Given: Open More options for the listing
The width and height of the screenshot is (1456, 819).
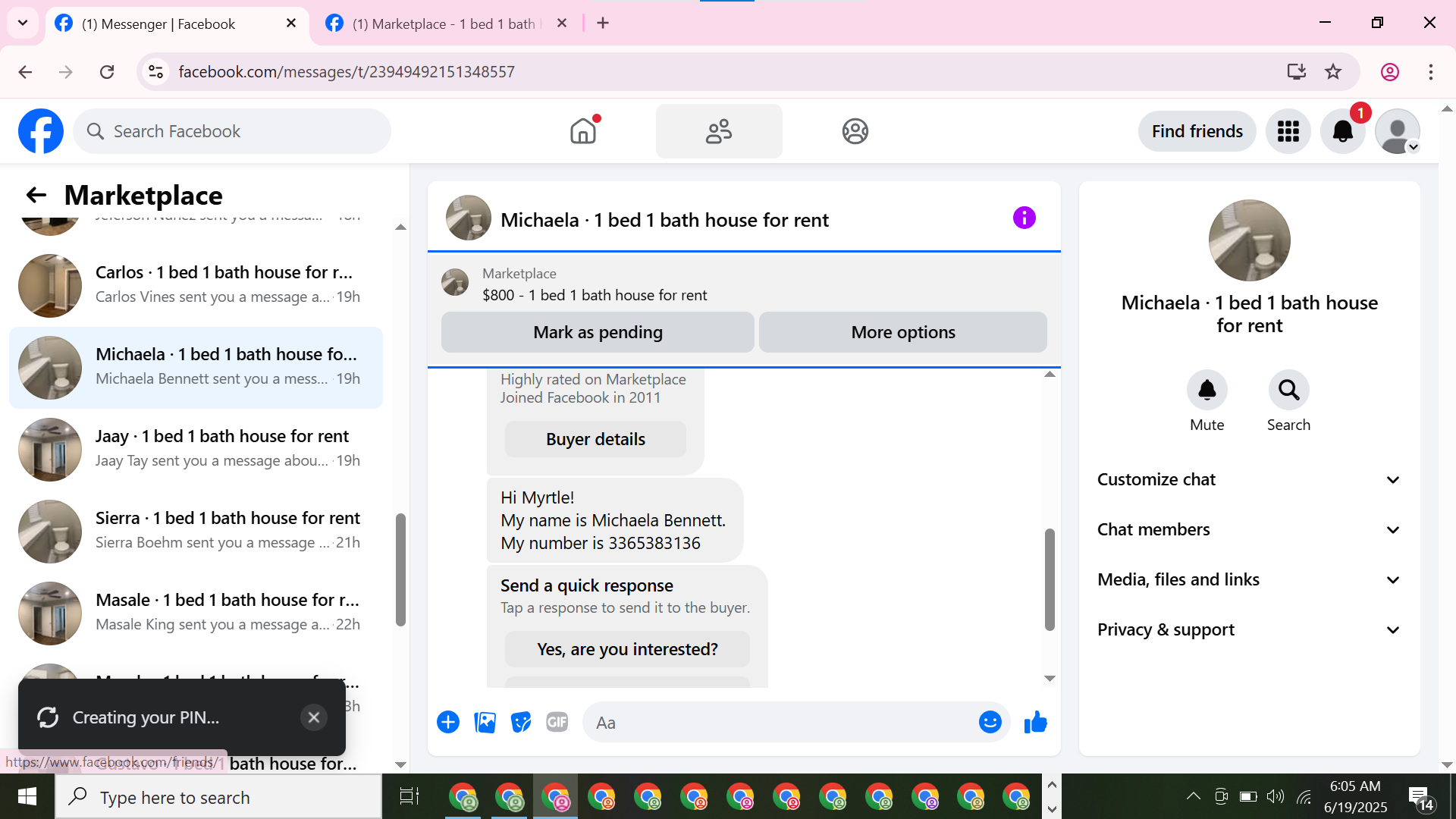Looking at the screenshot, I should (902, 332).
